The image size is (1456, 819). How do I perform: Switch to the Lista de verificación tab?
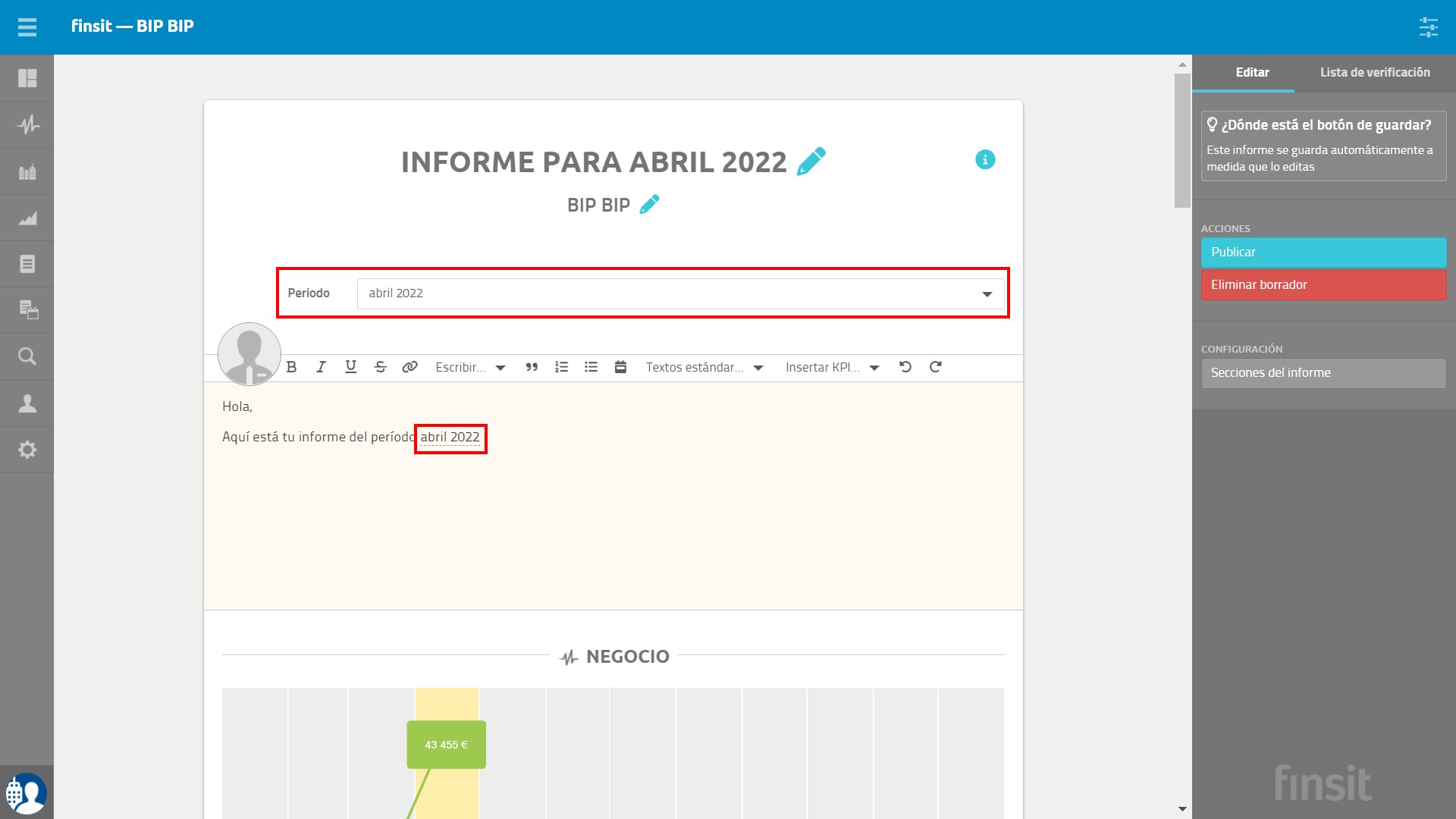1375,73
